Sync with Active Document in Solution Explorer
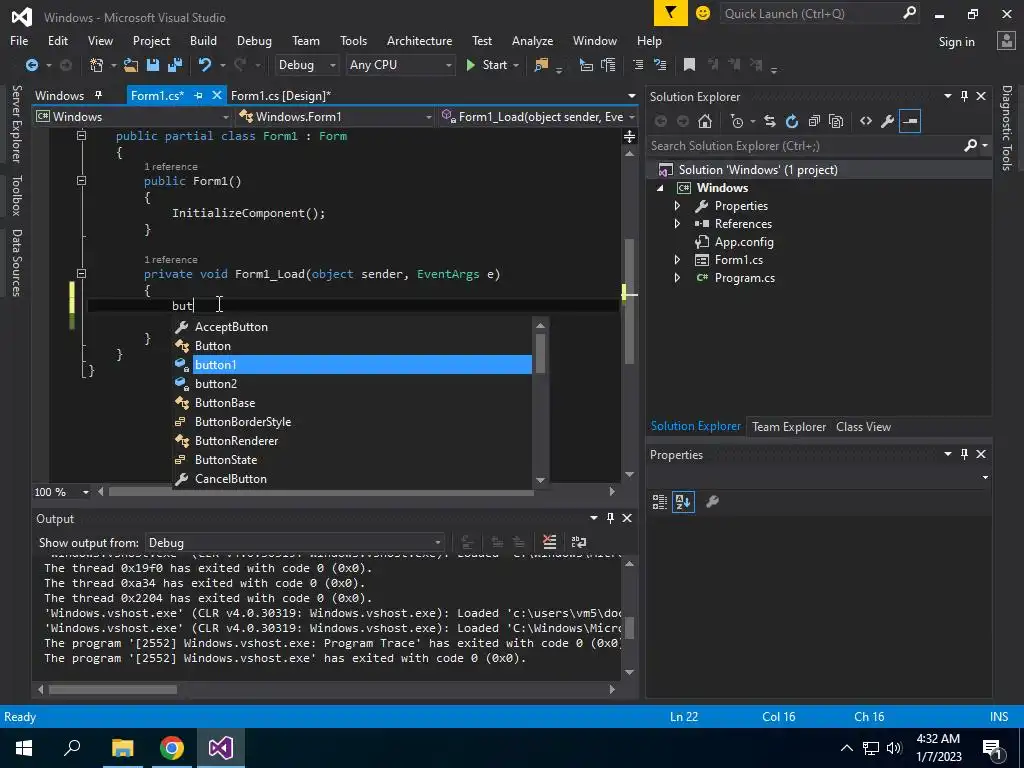Viewport: 1024px width, 768px height. (x=769, y=121)
